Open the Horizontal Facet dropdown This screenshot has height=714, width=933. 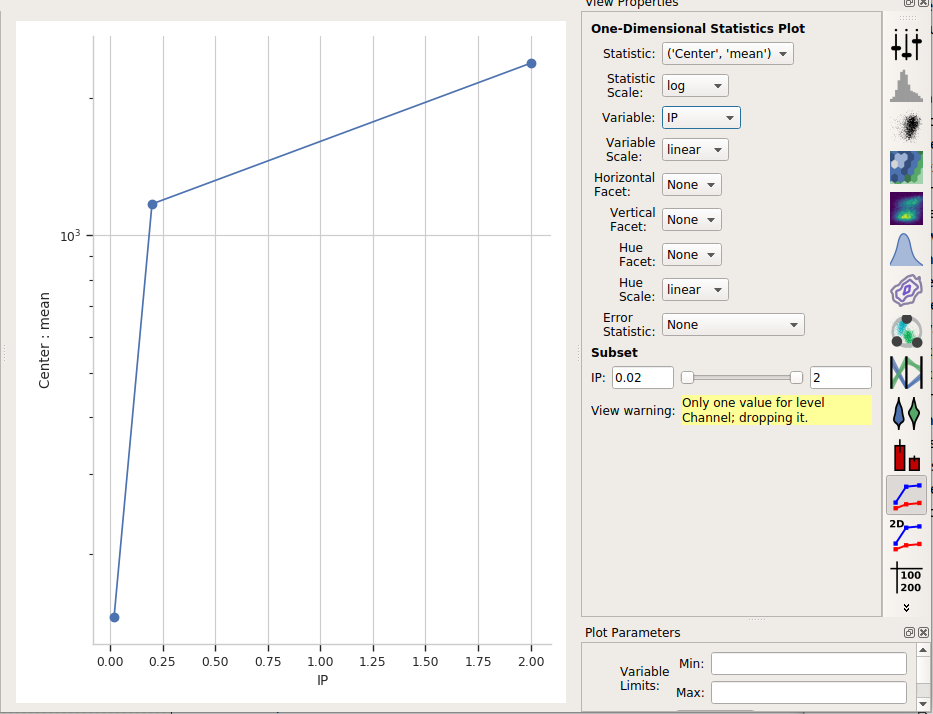691,184
